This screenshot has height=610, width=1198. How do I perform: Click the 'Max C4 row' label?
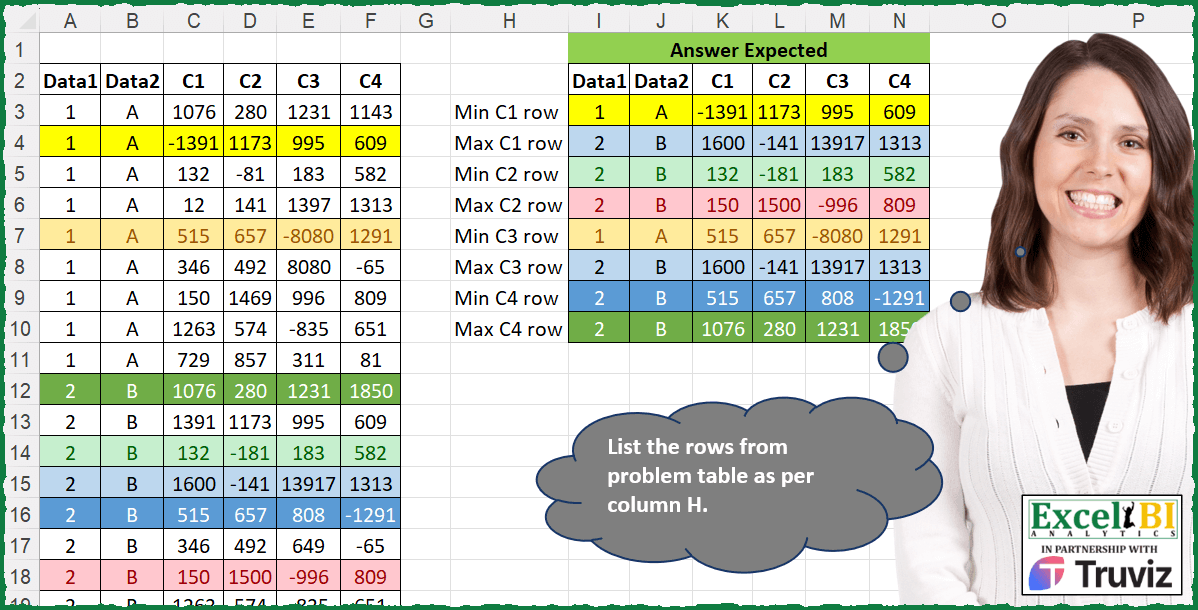tap(508, 329)
